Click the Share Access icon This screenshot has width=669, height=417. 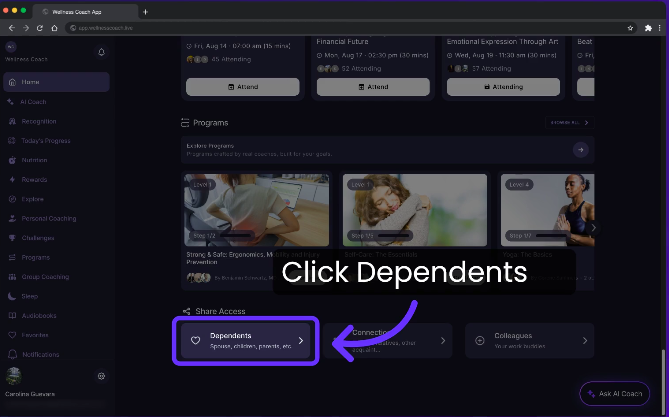(x=186, y=311)
